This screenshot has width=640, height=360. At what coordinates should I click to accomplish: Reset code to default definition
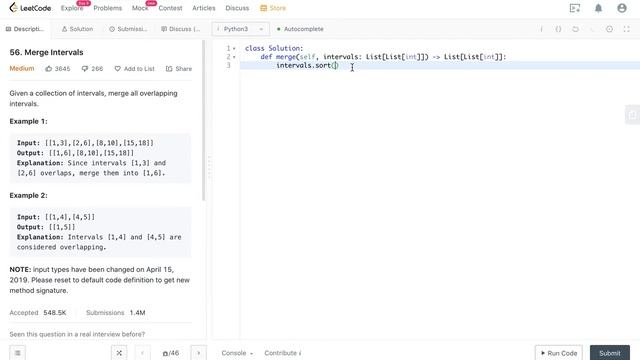(x=576, y=29)
